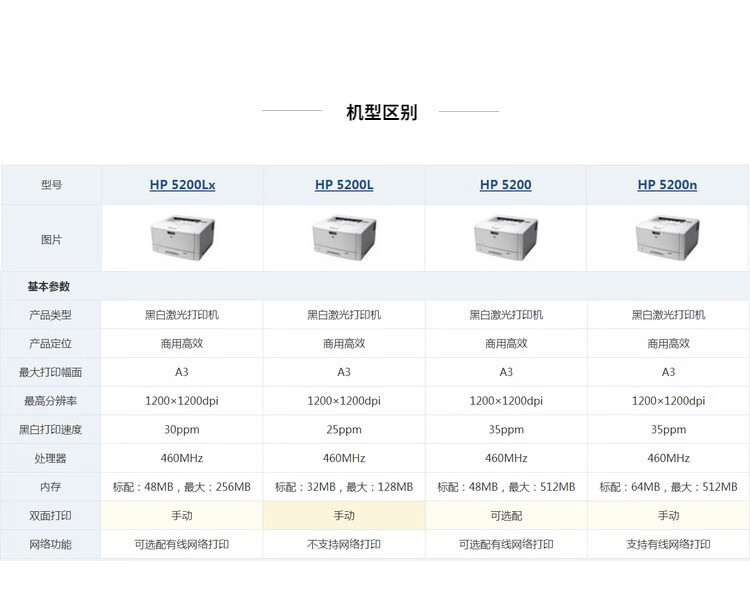Select the HP 5200n printer thumbnail
Screen dimensions: 750x604
pos(667,238)
